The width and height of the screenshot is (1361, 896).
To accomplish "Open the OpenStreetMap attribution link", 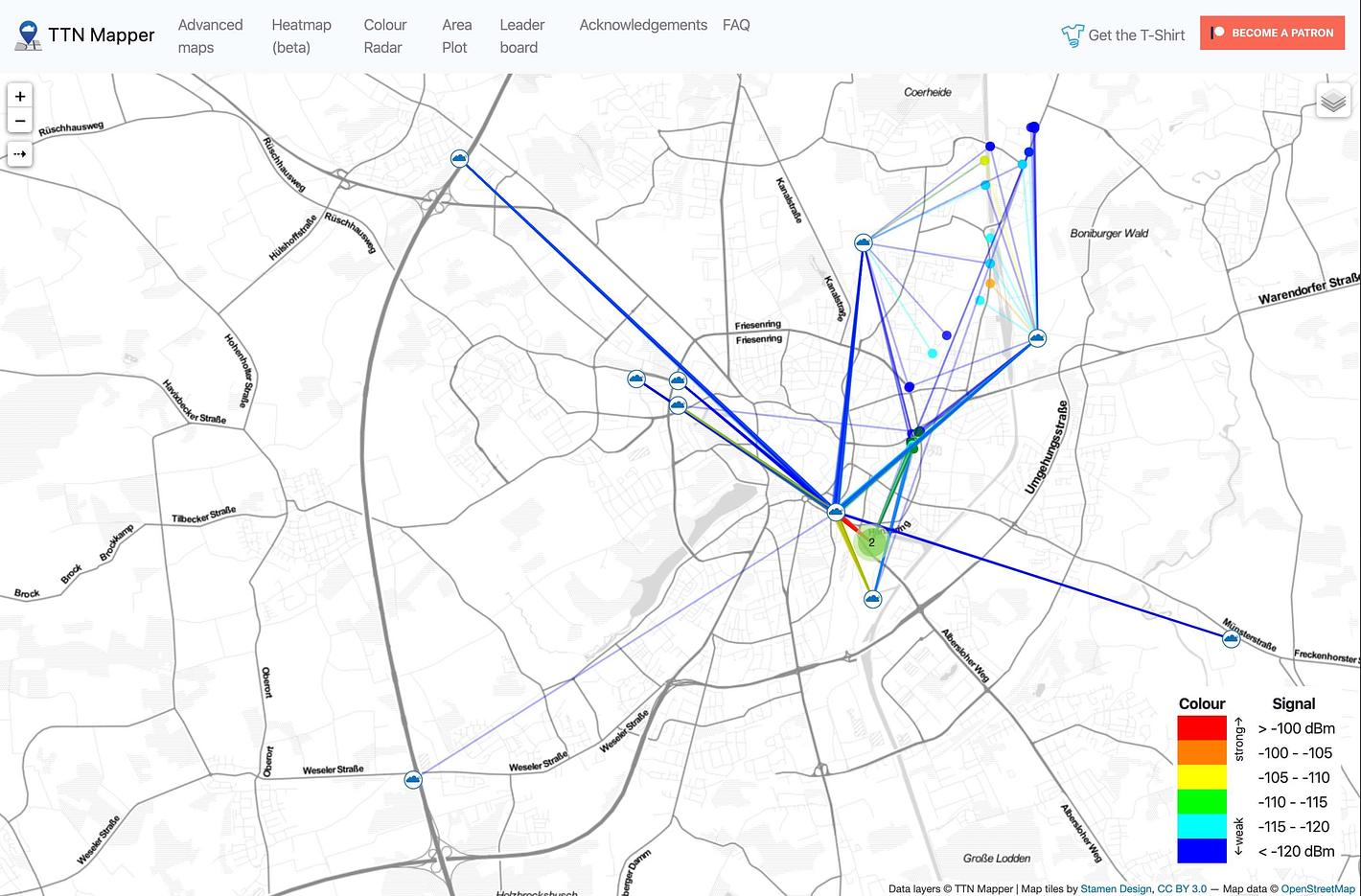I will (1318, 888).
